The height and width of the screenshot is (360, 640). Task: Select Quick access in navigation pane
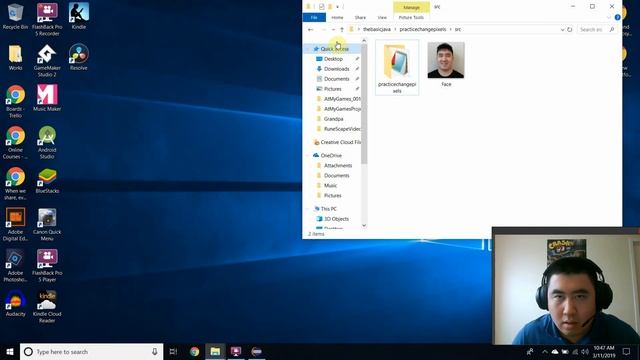click(334, 49)
